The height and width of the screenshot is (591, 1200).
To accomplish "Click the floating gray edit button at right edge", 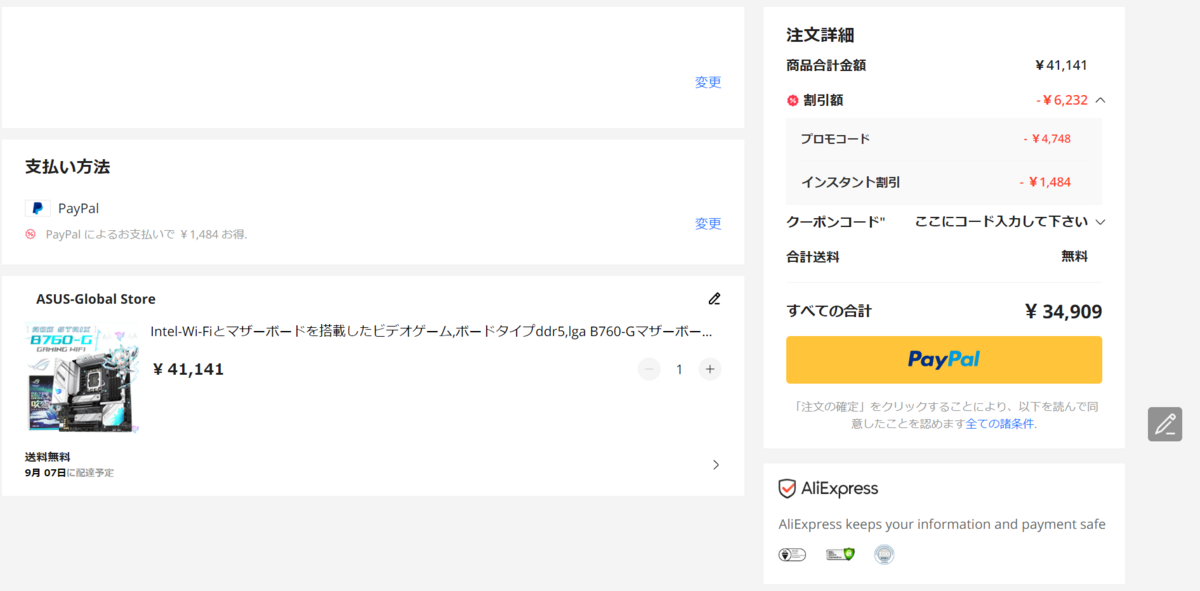I will click(x=1165, y=424).
